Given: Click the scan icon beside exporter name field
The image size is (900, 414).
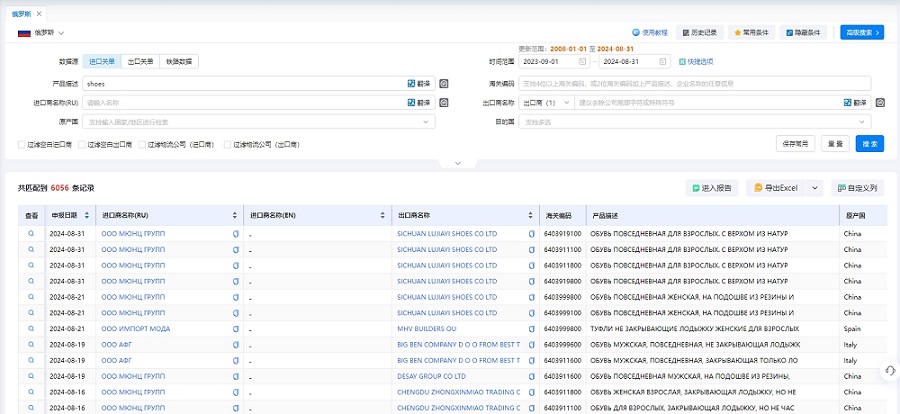Looking at the screenshot, I should [x=880, y=102].
